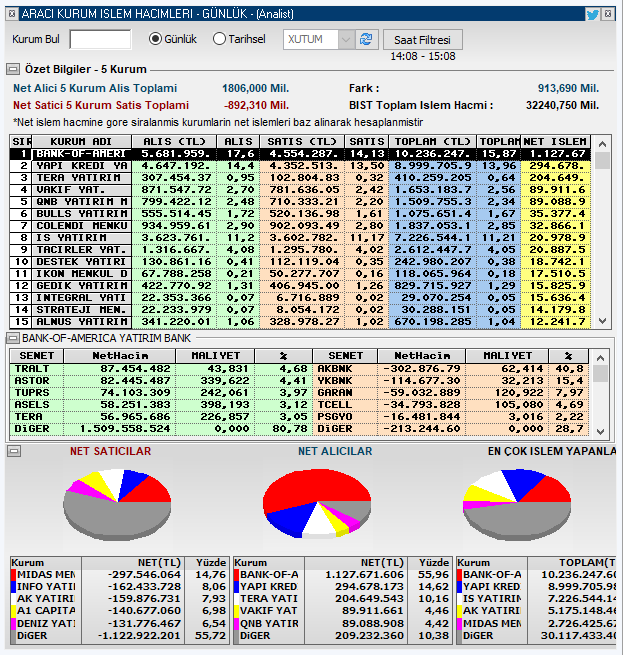Image resolution: width=623 pixels, height=655 pixels.
Task: Select the YAPI KREDI YA row
Action: click(300, 166)
